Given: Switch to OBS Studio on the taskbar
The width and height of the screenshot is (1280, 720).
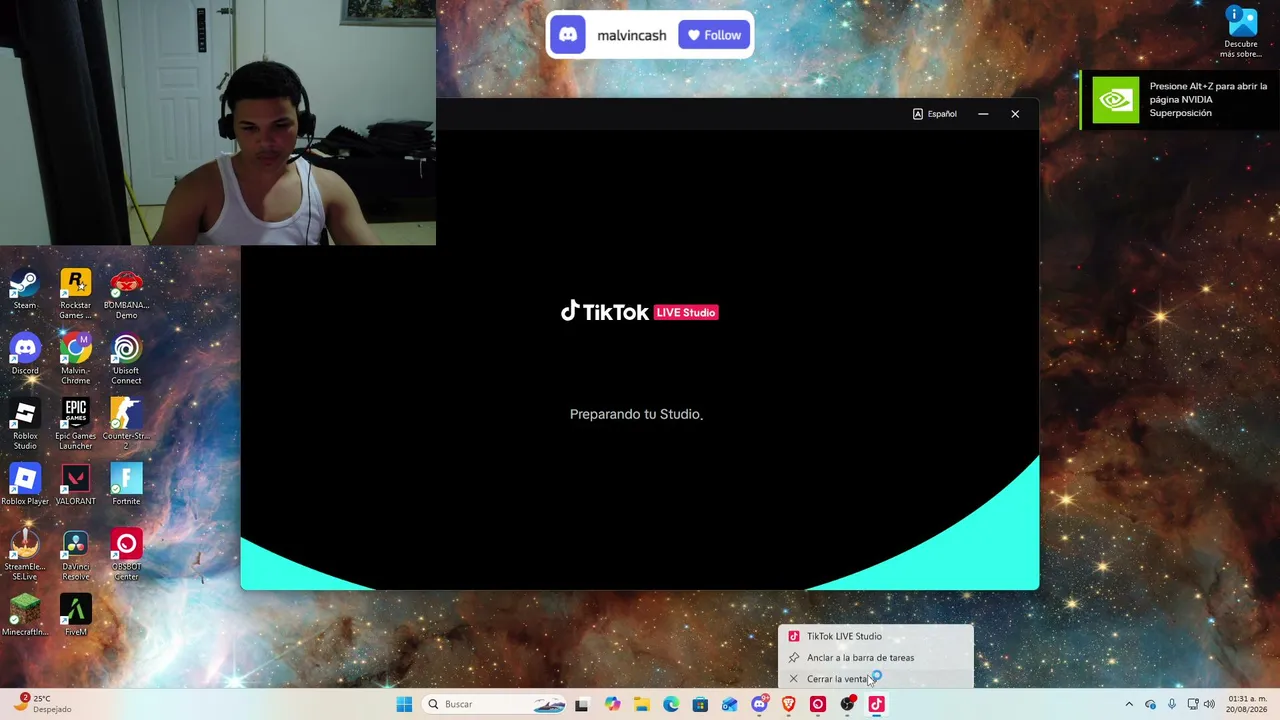Looking at the screenshot, I should point(847,704).
